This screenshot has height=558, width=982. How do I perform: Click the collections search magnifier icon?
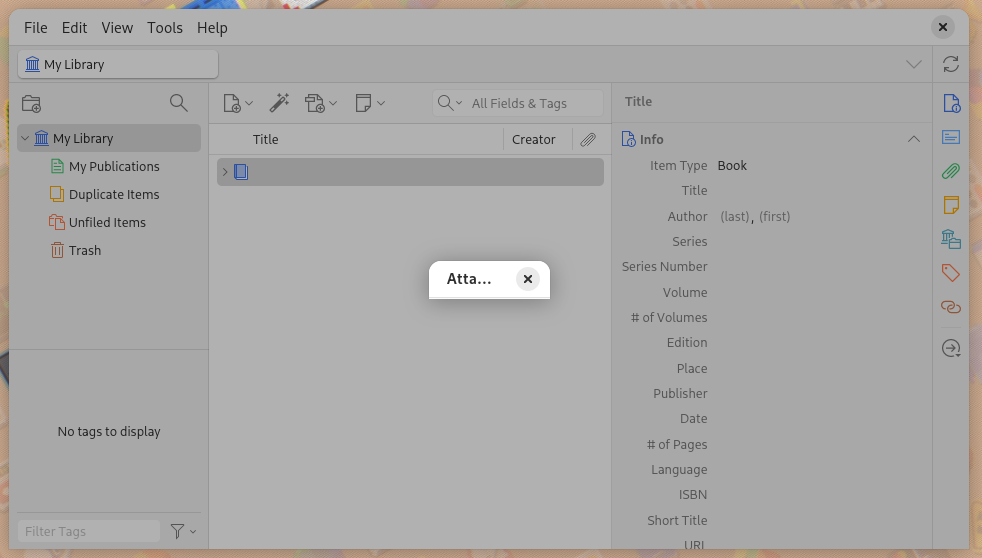[178, 103]
